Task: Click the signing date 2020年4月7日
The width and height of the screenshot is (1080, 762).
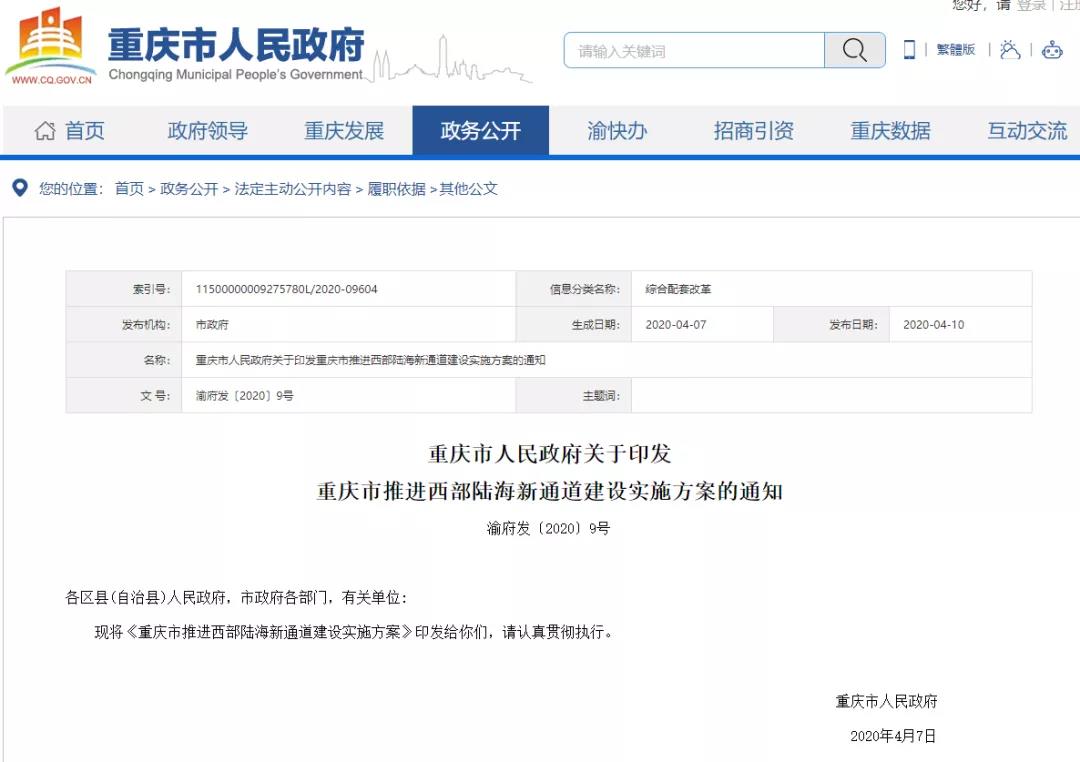Action: coord(893,737)
